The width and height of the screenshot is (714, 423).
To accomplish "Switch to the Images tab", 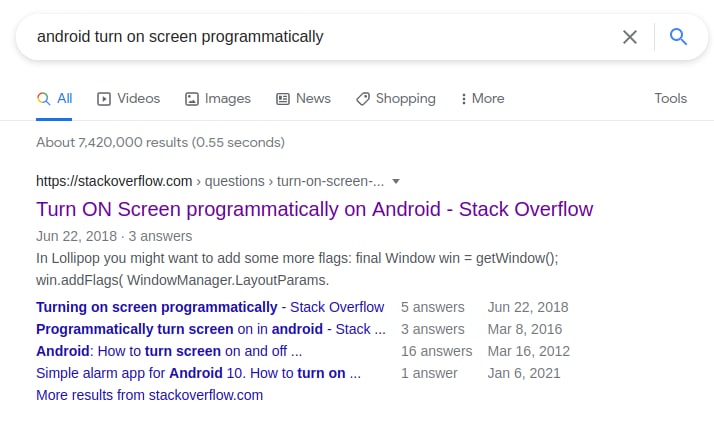I will (218, 98).
